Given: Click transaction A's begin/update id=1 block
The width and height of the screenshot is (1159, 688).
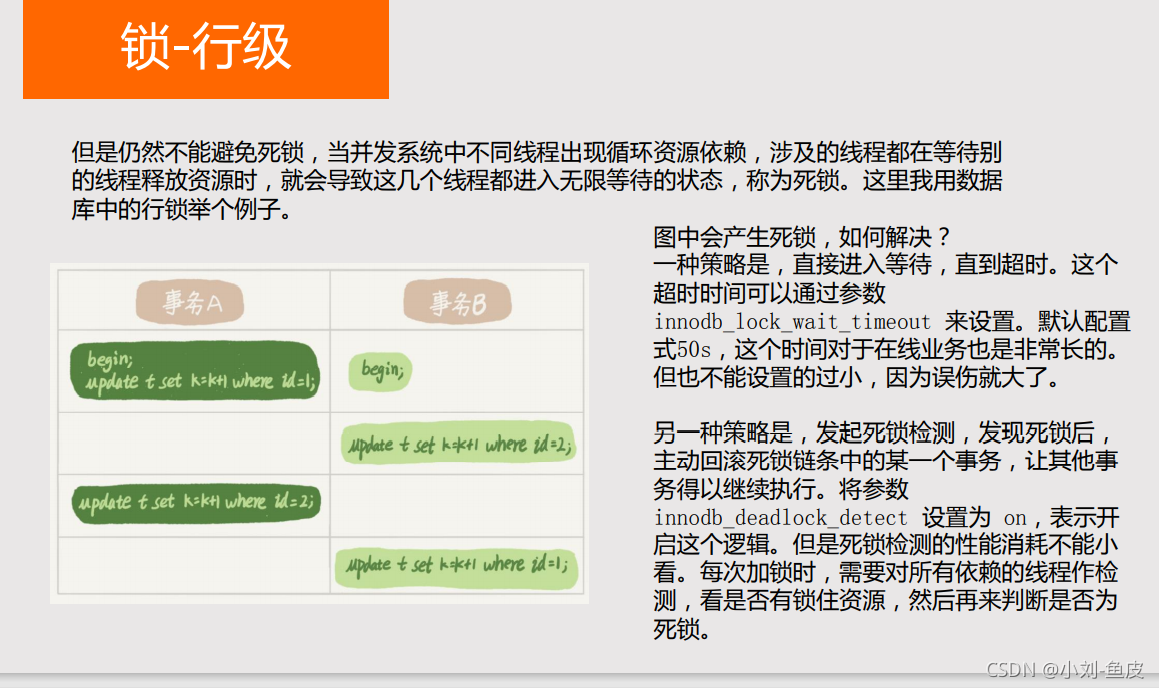Looking at the screenshot, I should click(x=195, y=370).
